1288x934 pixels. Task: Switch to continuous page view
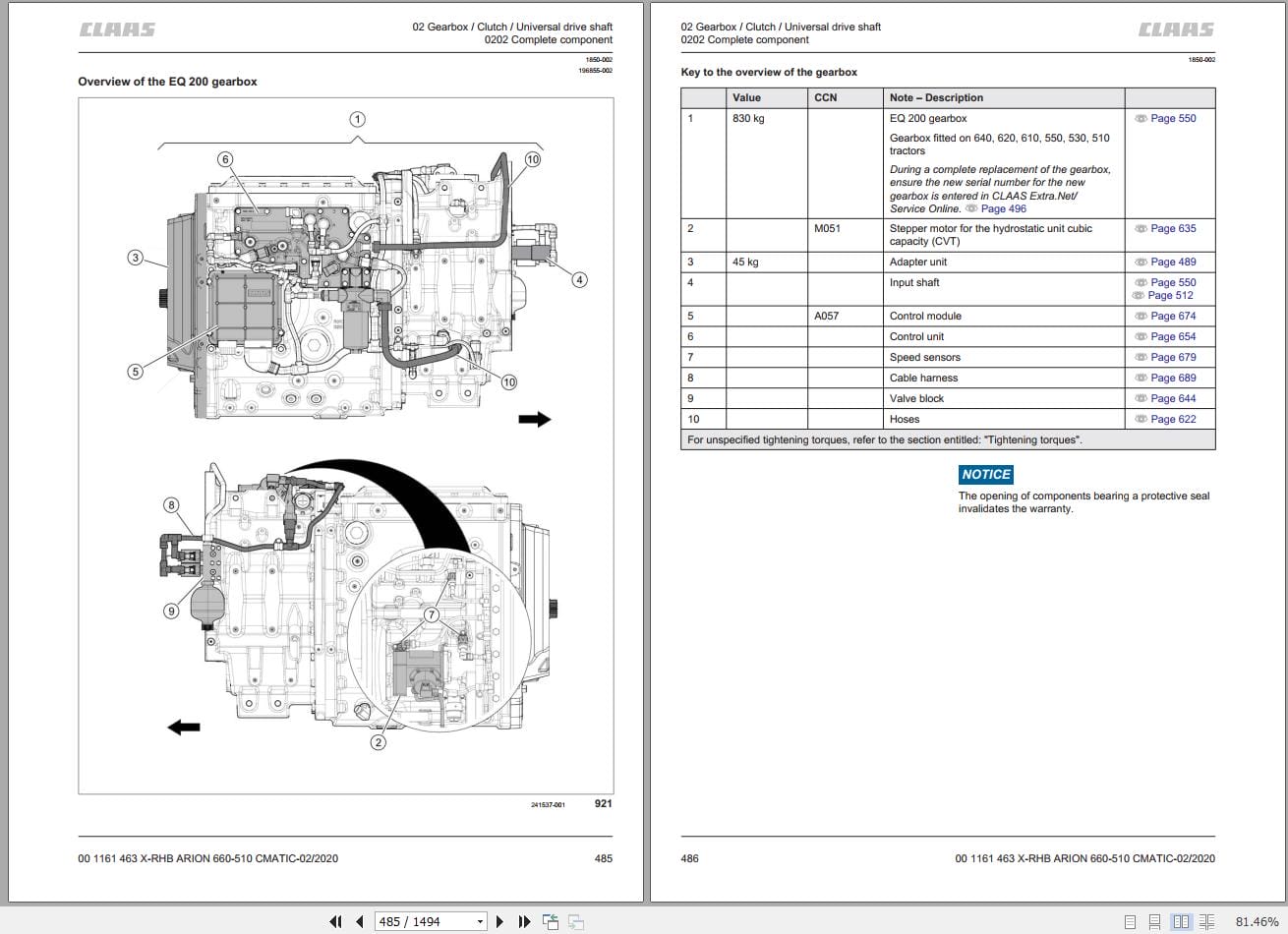click(1155, 922)
